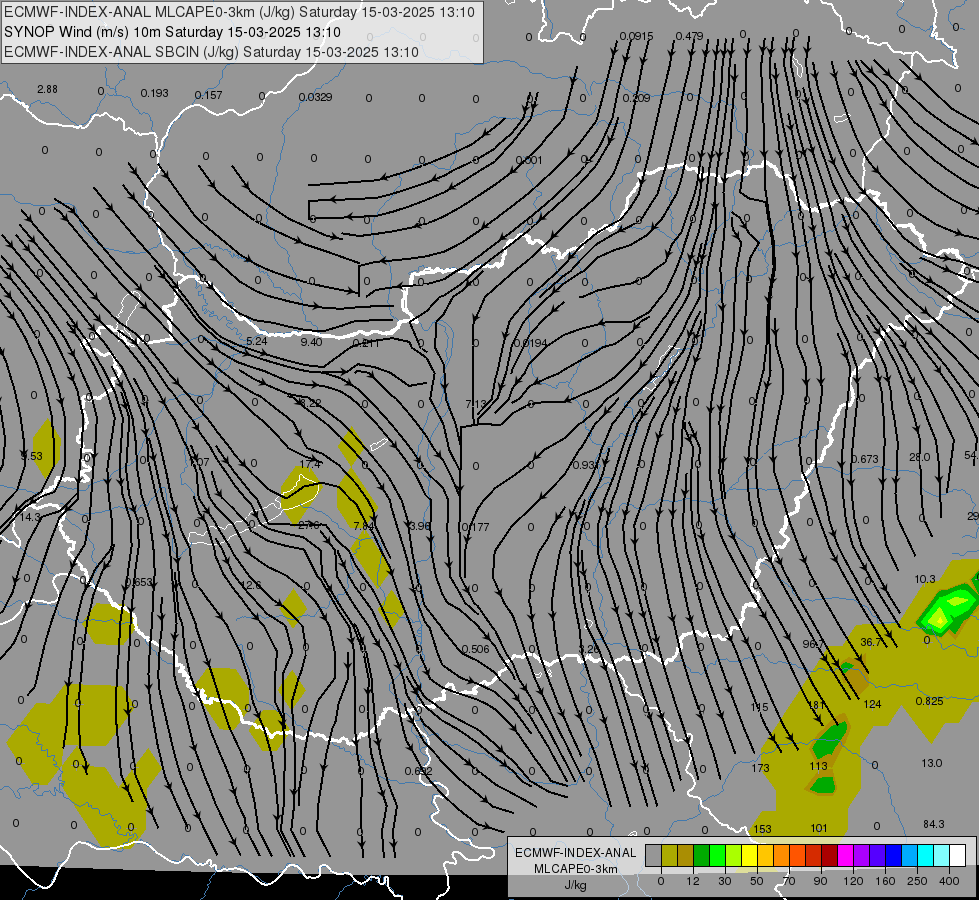Click the map value 84.3

933,824
